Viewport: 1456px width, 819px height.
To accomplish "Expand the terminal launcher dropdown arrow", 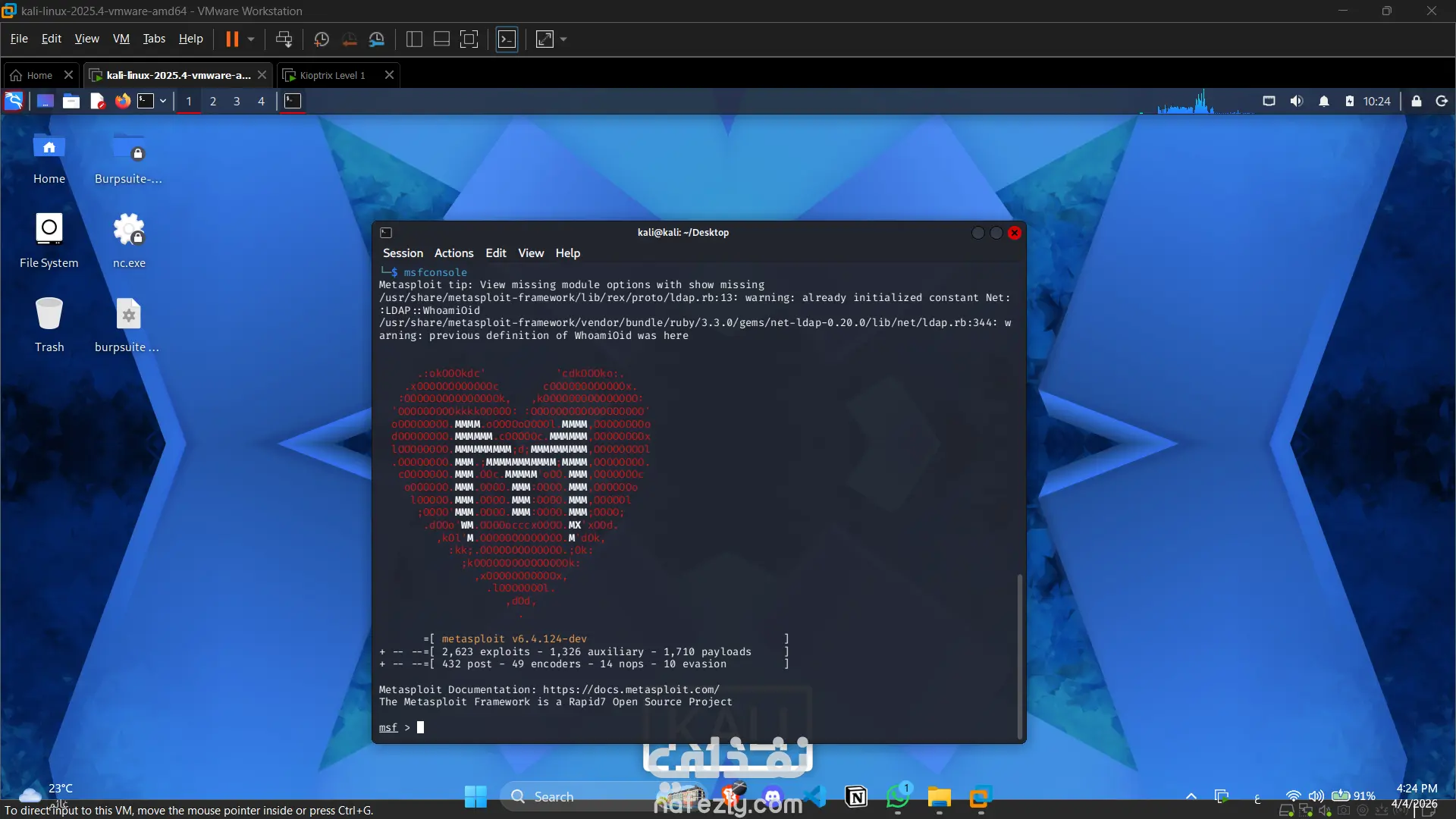I will pyautogui.click(x=162, y=101).
